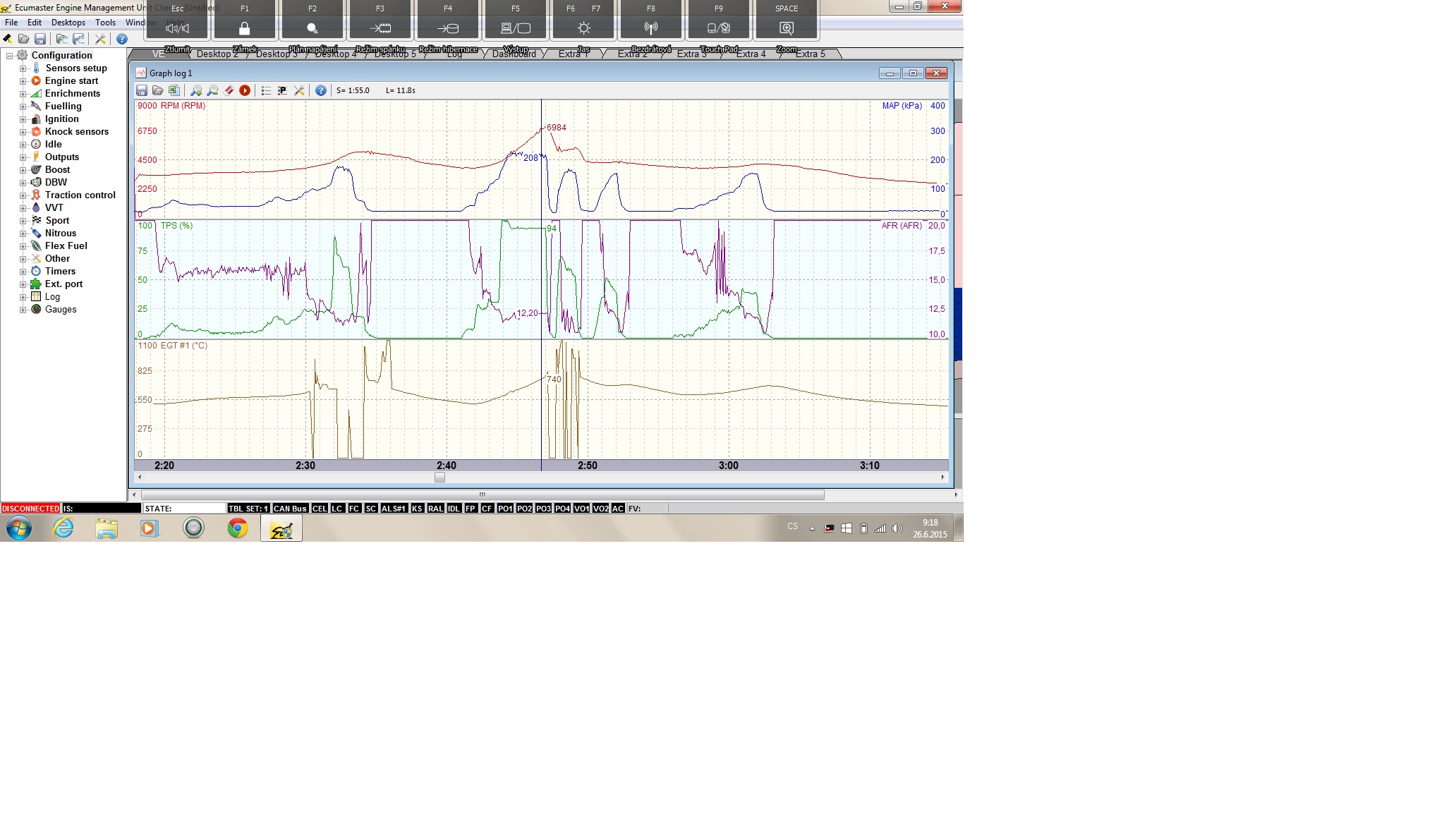Click the zoom out magnifier in graph toolbar
Screen dimensions: 1456x819
point(212,91)
